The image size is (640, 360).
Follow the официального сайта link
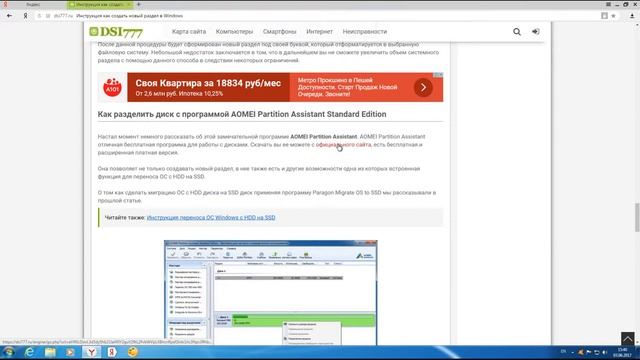[343, 144]
